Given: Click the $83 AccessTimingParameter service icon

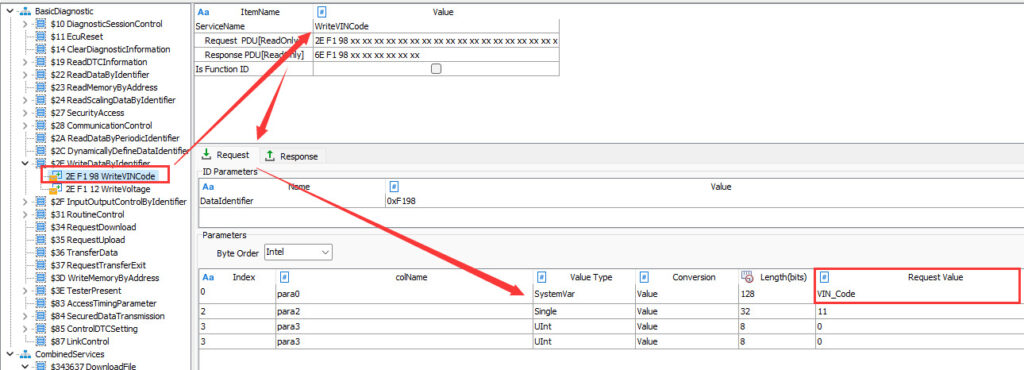Looking at the screenshot, I should (40, 303).
